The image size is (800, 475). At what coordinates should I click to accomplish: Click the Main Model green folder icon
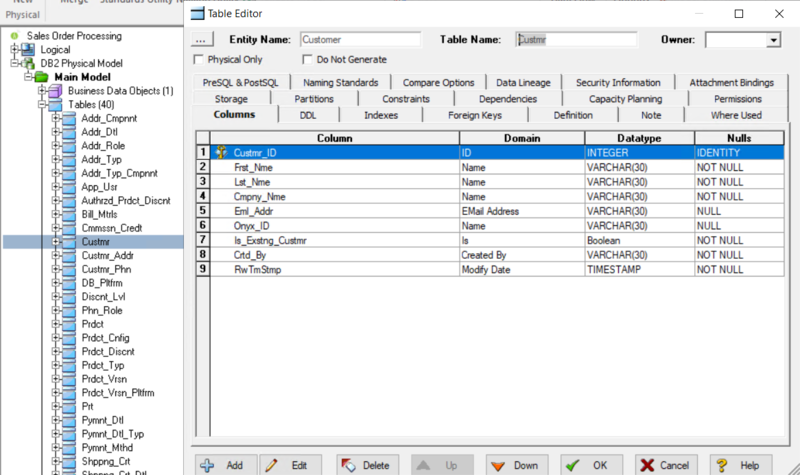[41, 77]
